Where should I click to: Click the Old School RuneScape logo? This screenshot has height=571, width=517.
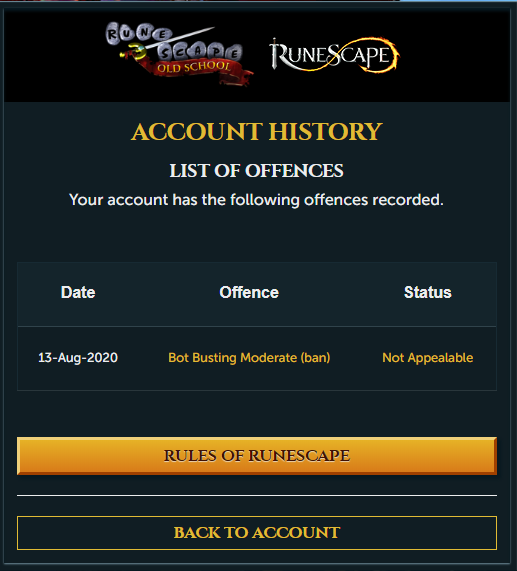(x=178, y=54)
